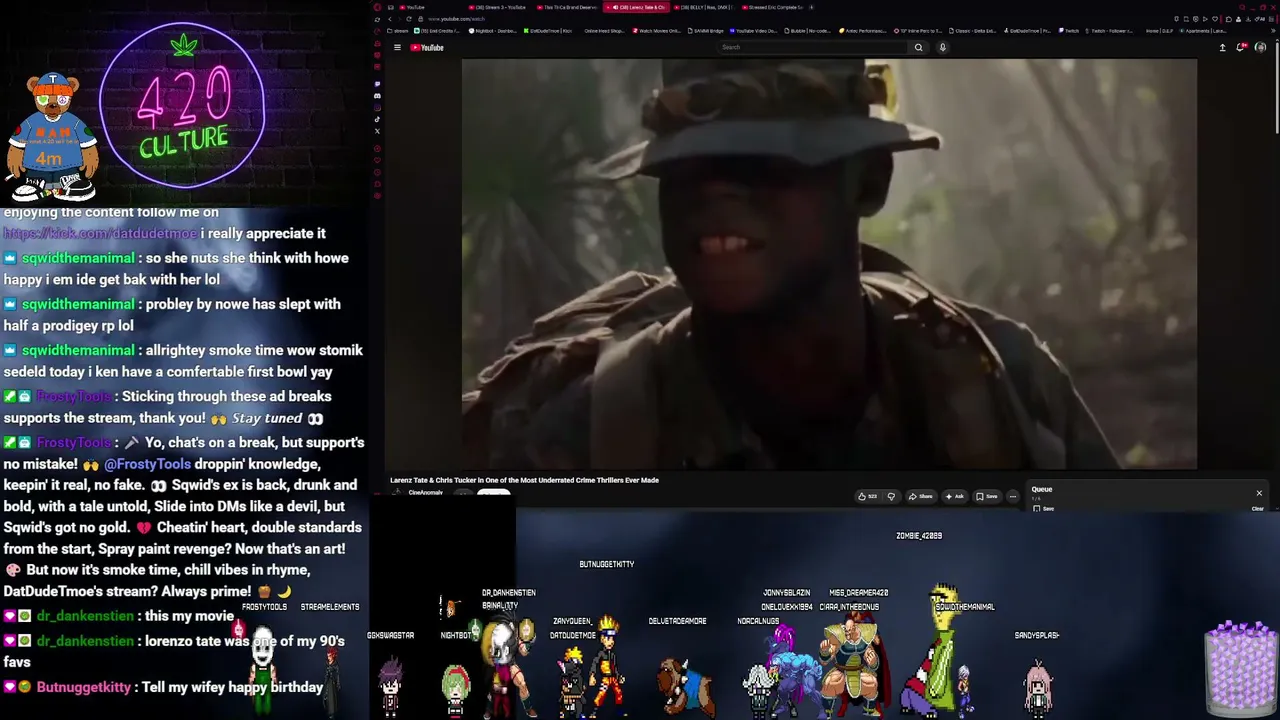Save the video to a playlist

click(987, 496)
